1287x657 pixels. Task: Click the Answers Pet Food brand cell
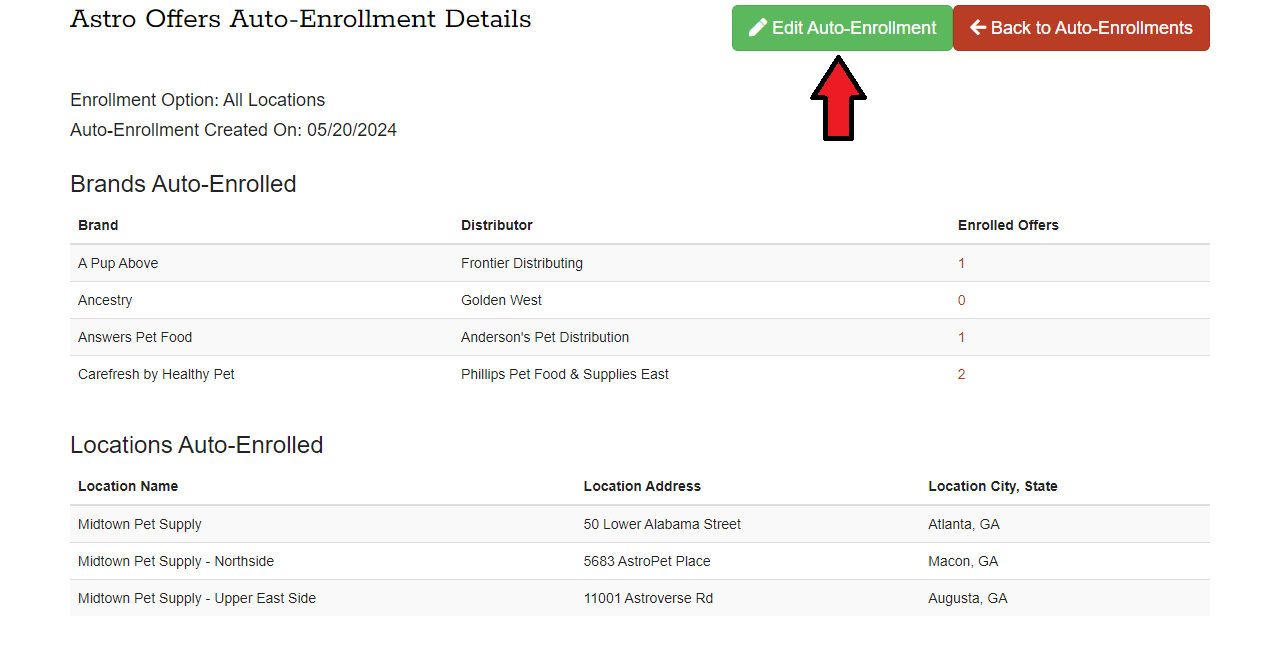click(135, 337)
